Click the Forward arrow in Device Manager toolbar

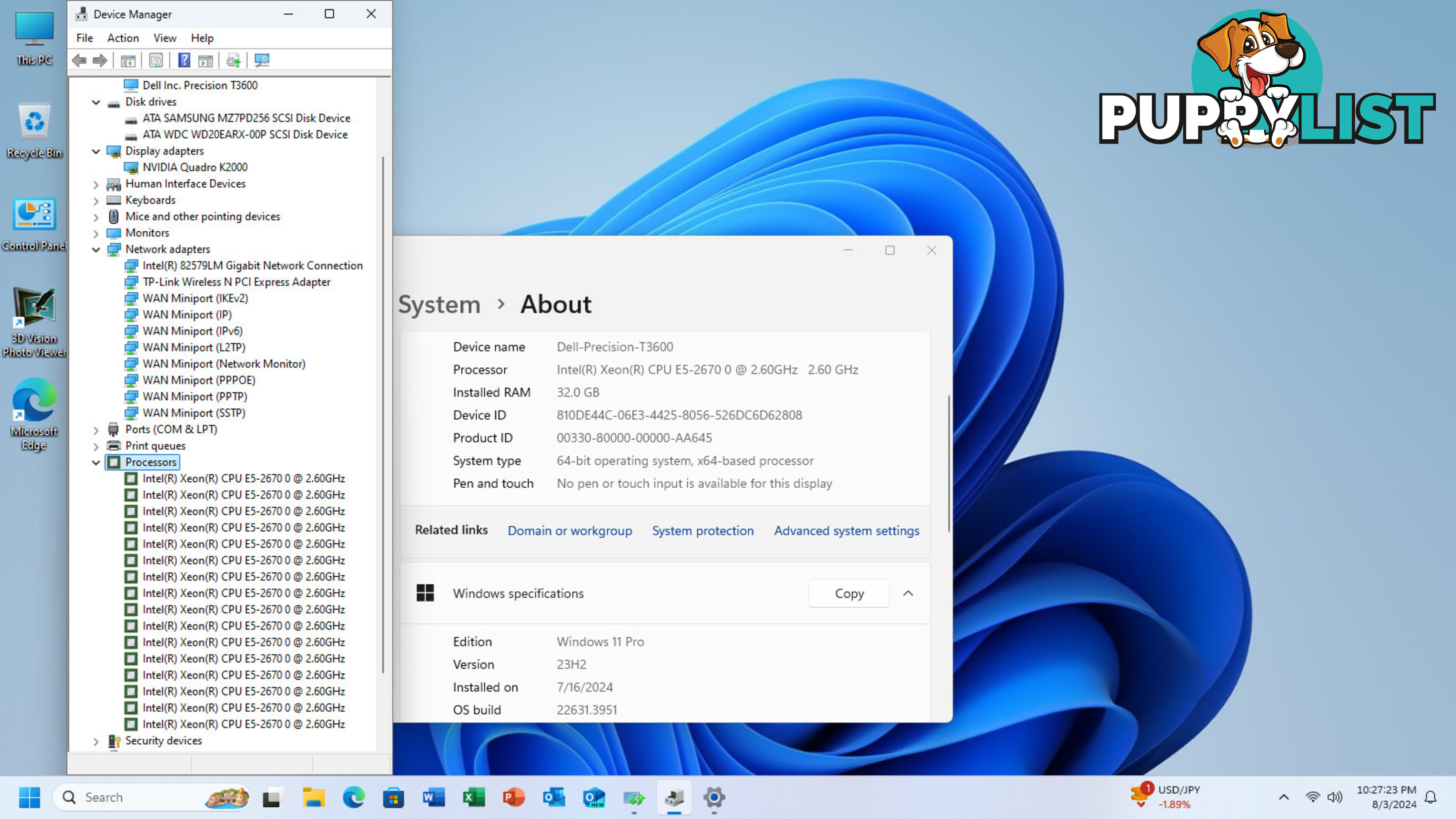tap(100, 61)
